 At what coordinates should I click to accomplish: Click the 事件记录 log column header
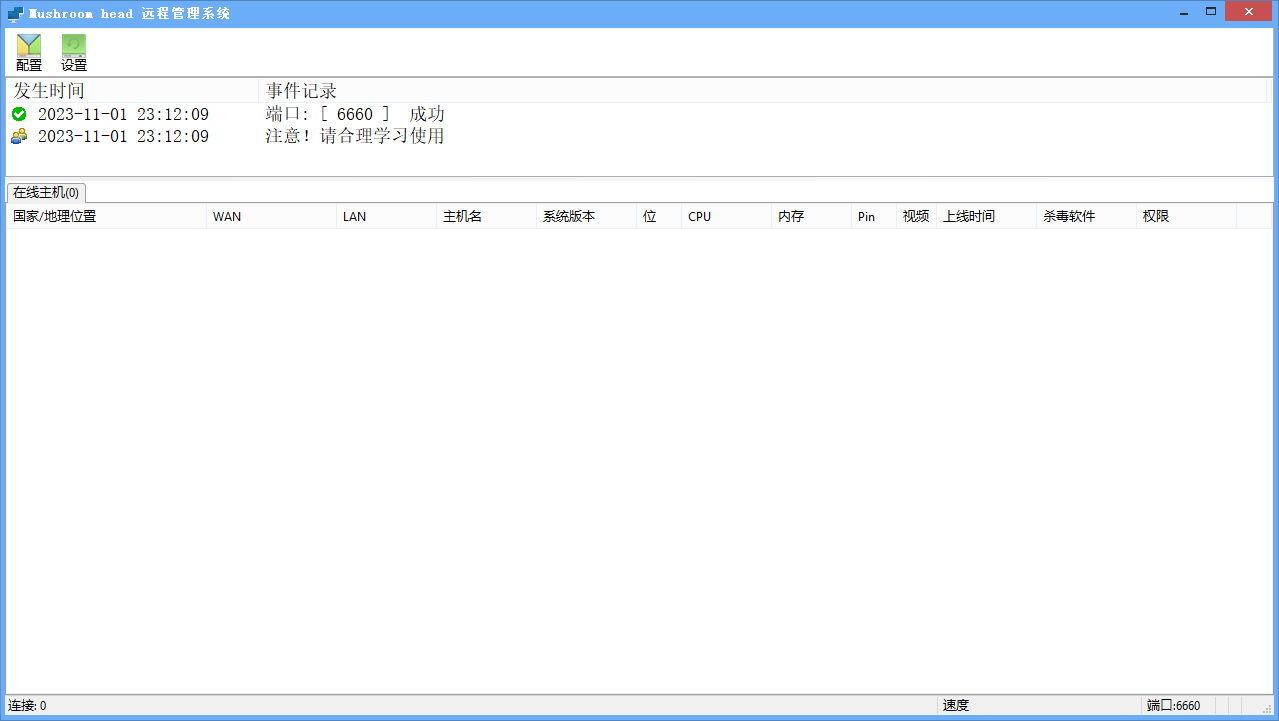pos(301,91)
